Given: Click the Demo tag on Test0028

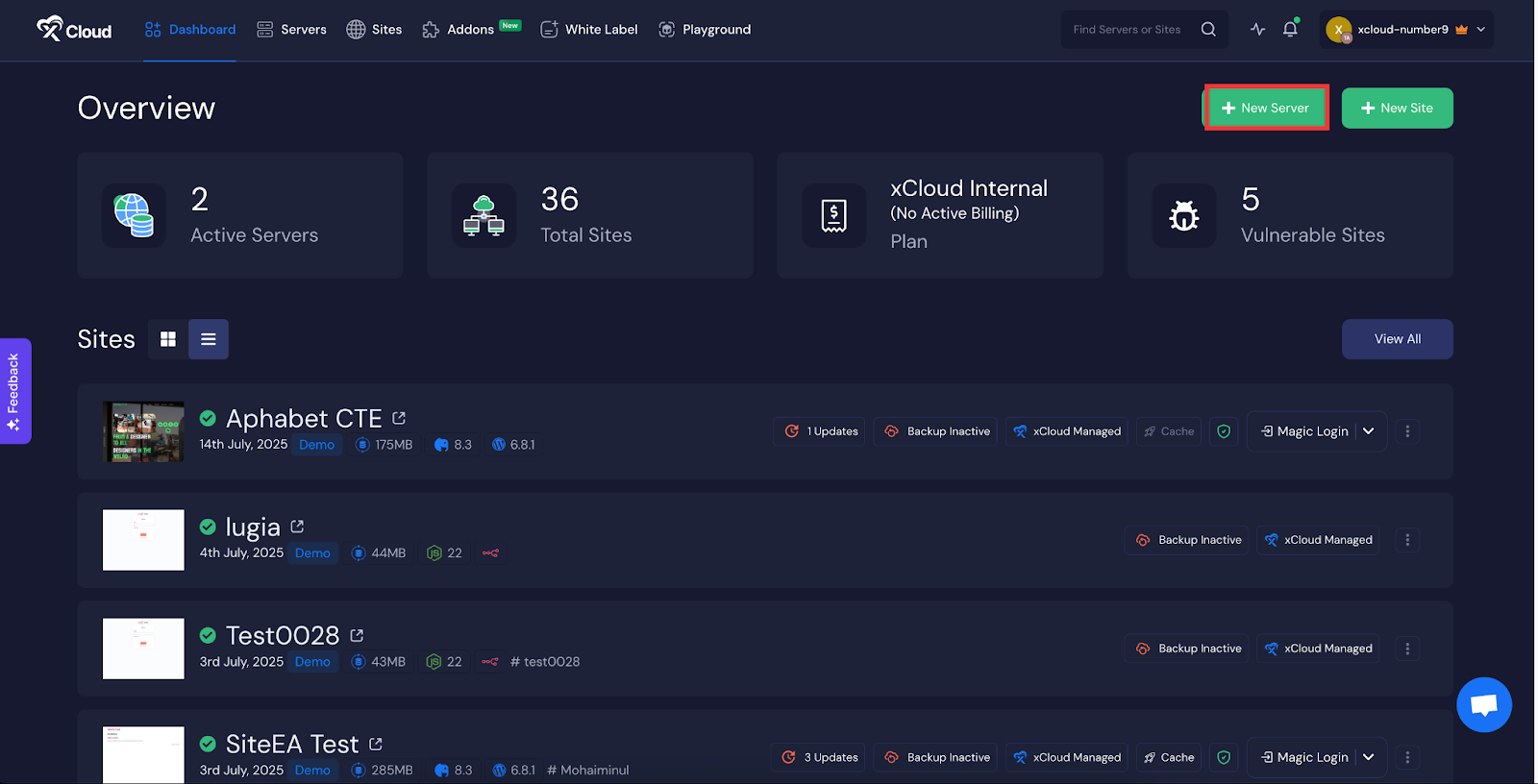Looking at the screenshot, I should click(312, 662).
